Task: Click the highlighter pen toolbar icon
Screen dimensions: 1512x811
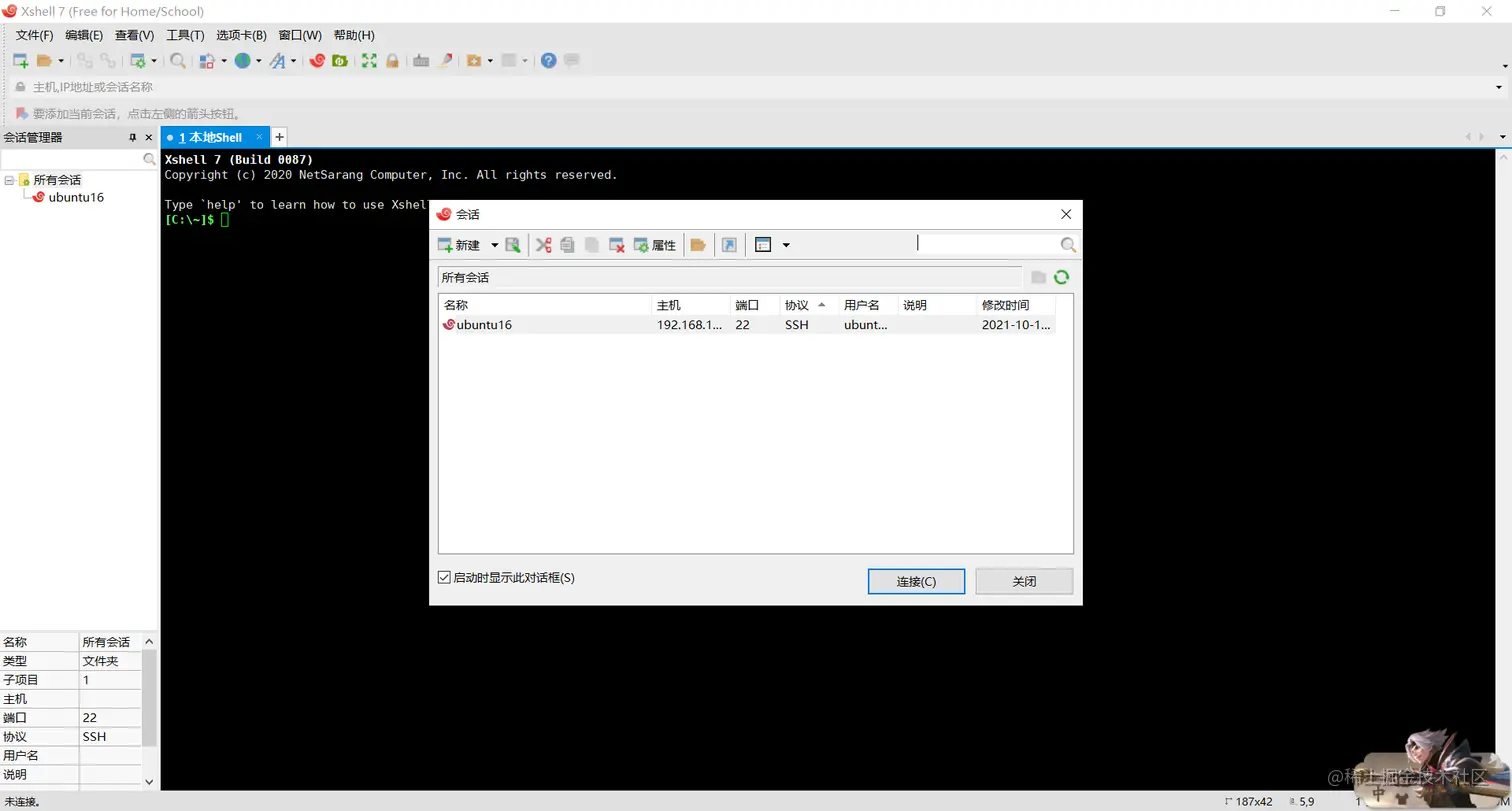Action: (x=444, y=61)
